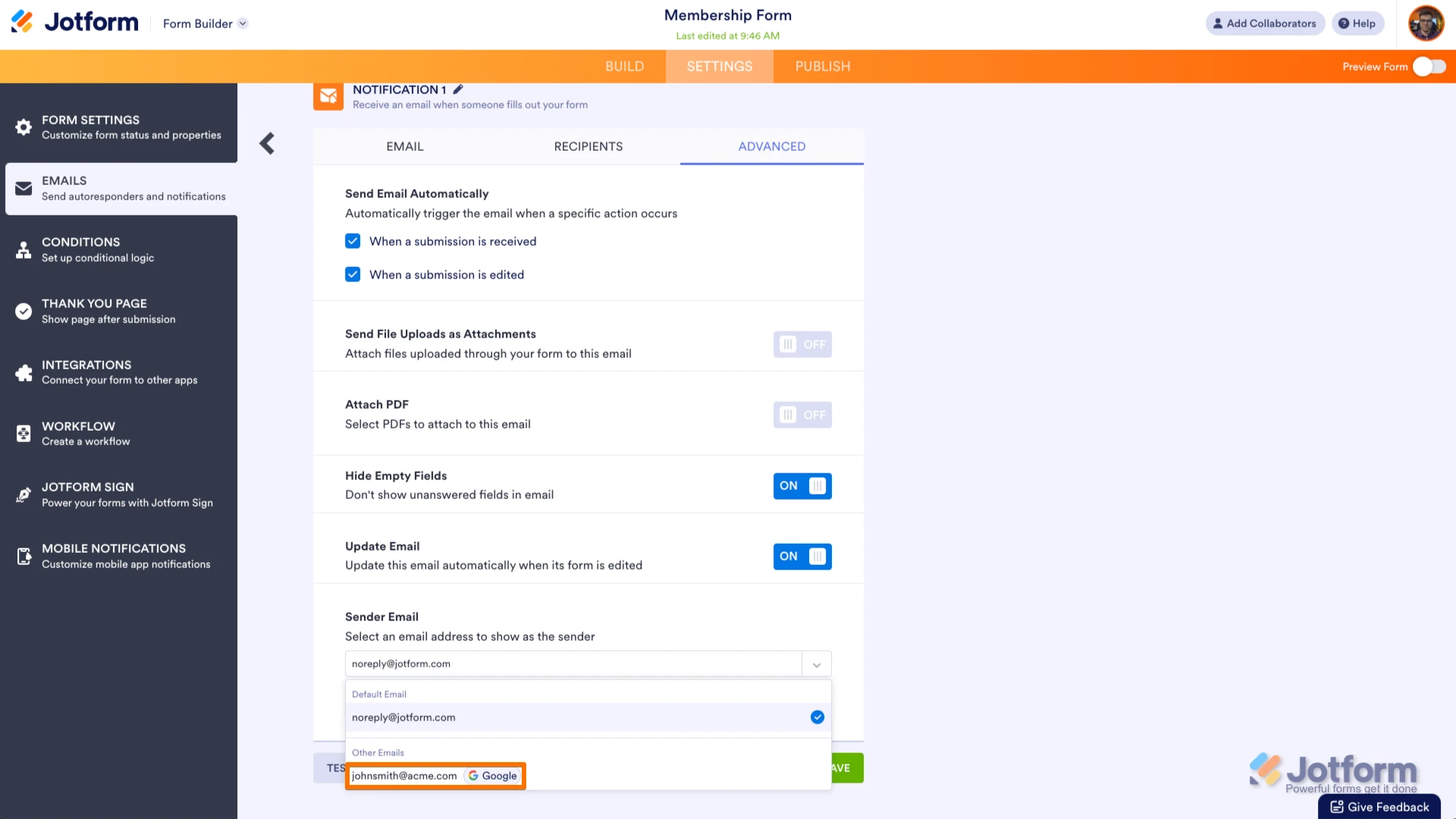Open Integrations via the puzzle icon
The image size is (1456, 819).
click(24, 372)
